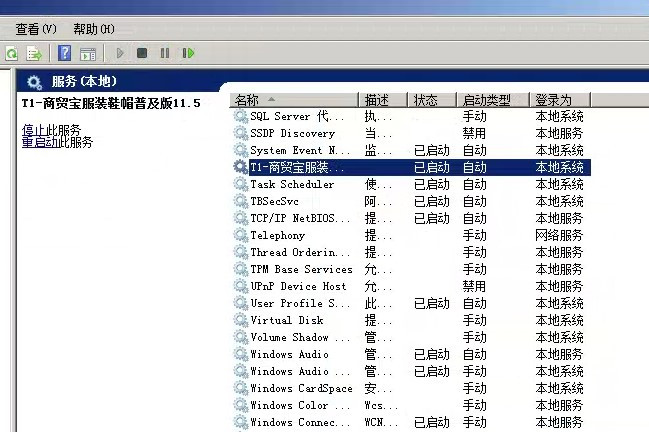The width and height of the screenshot is (649, 432).
Task: Sort by the 名称 column header
Action: 294,100
